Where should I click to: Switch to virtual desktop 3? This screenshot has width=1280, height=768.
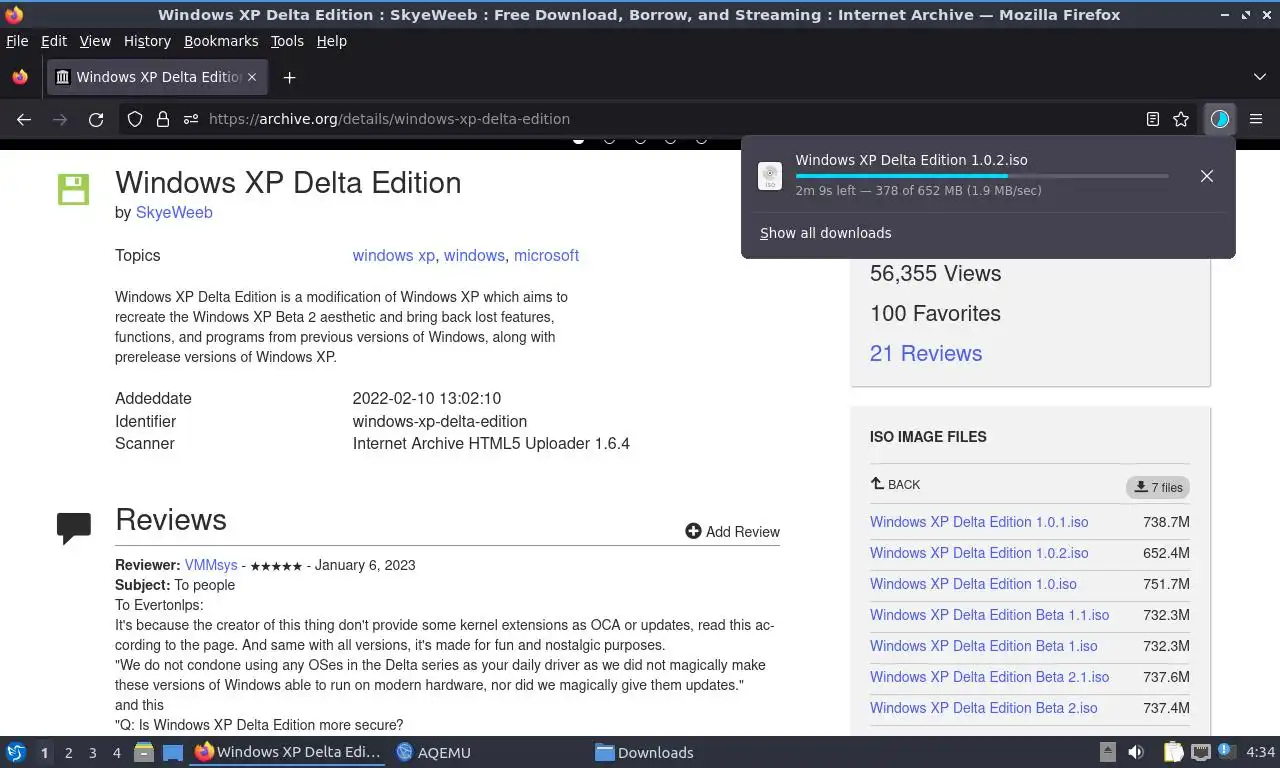click(x=92, y=753)
